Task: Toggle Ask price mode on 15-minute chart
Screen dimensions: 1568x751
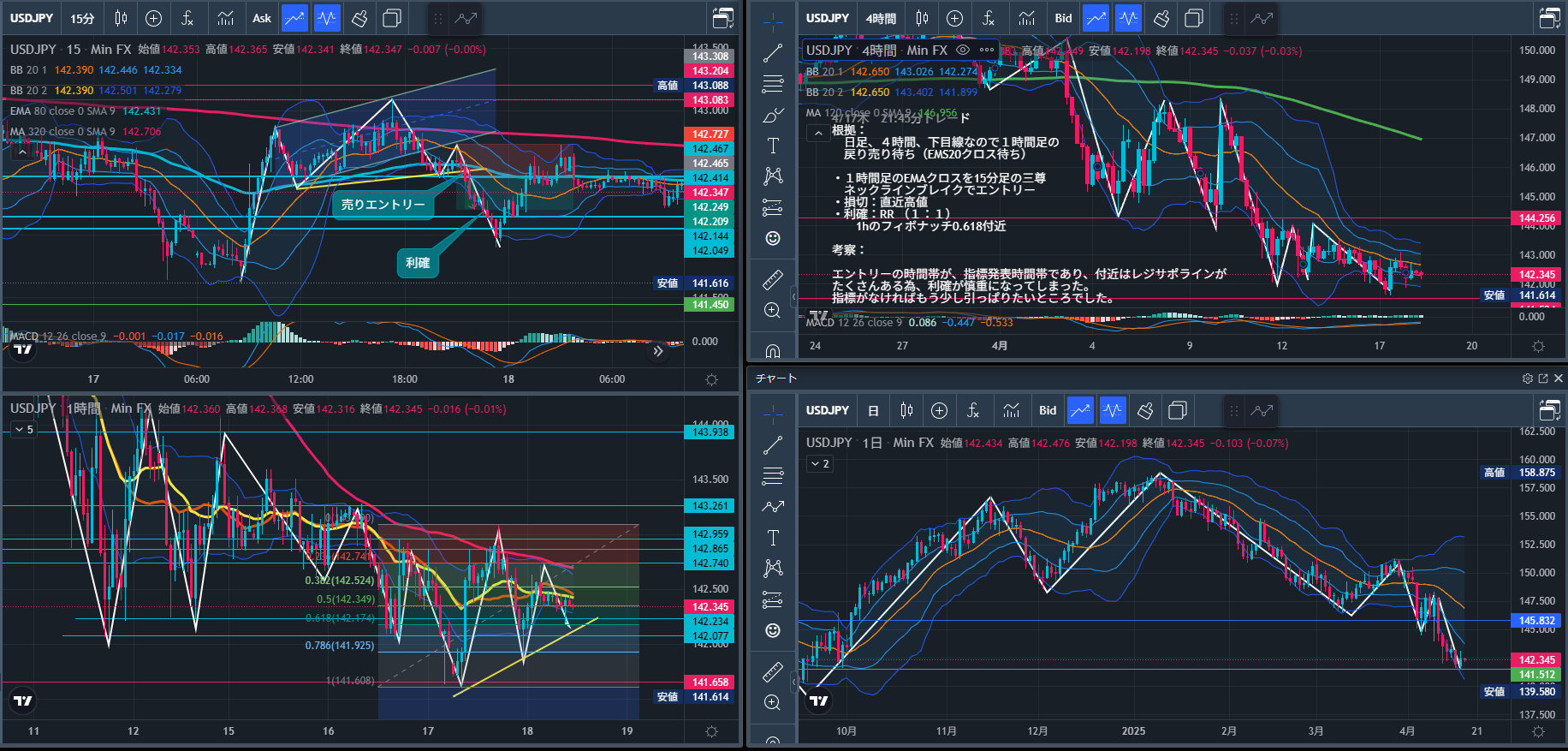Action: pyautogui.click(x=262, y=18)
